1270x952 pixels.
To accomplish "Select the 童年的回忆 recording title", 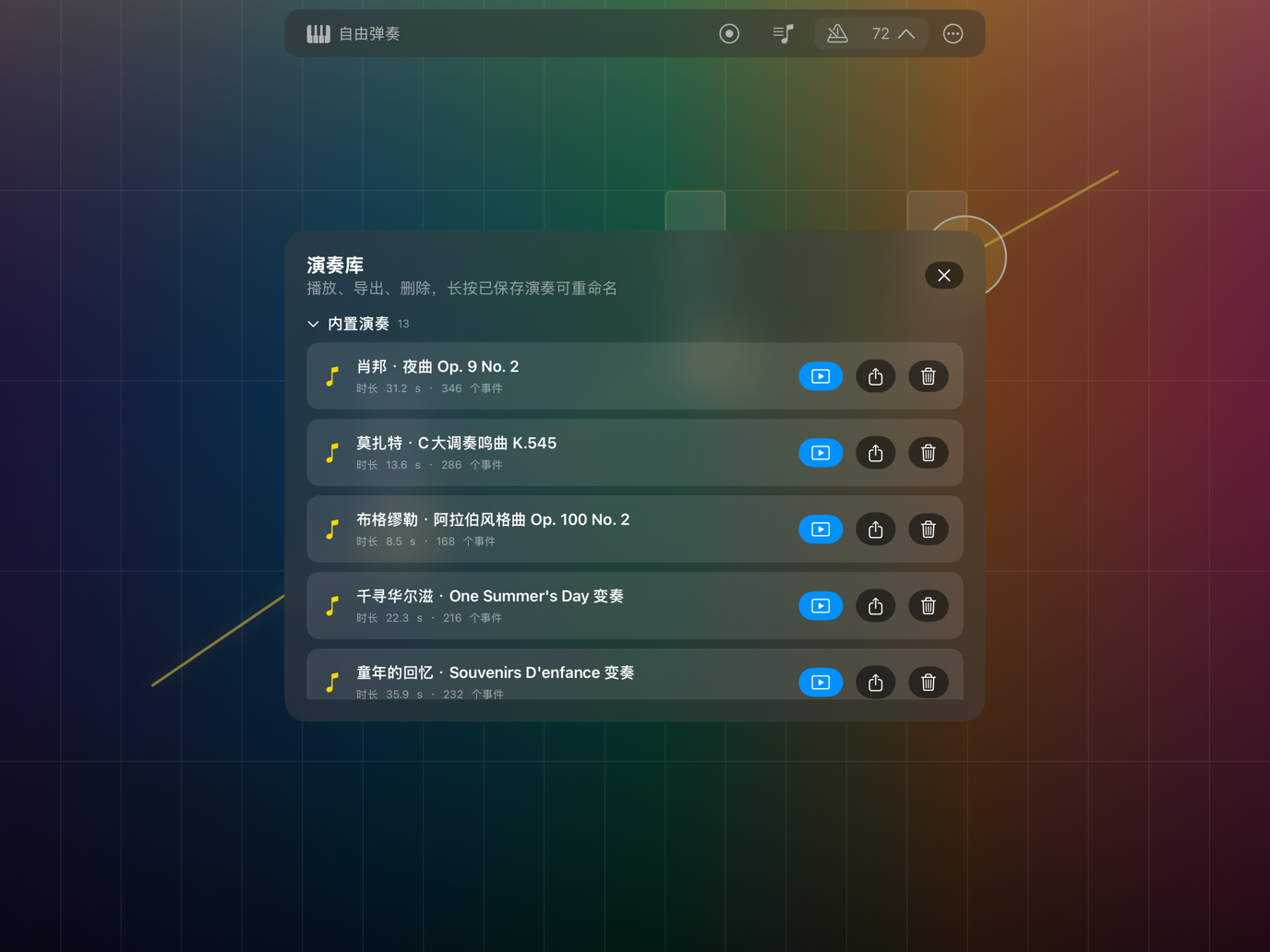I will (496, 672).
